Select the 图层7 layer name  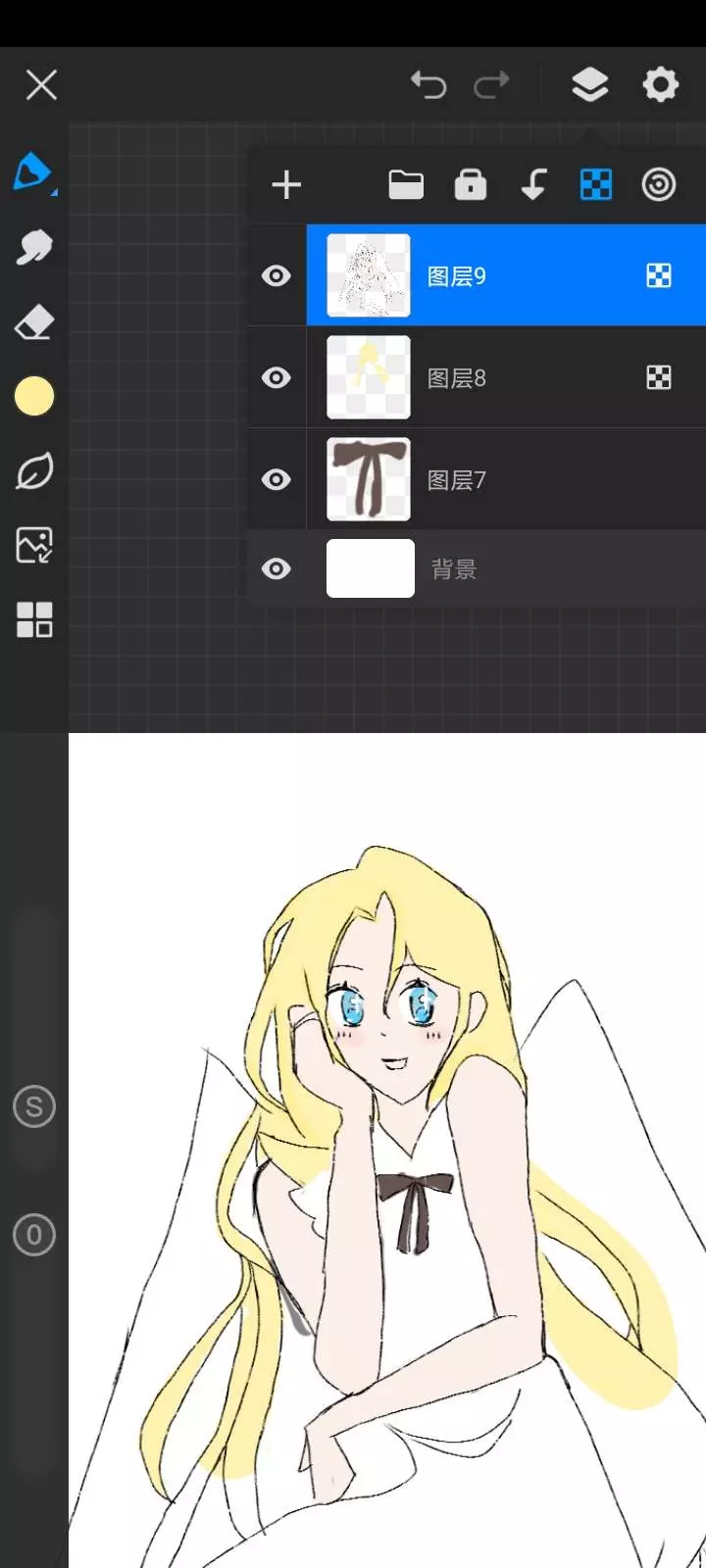(x=457, y=480)
